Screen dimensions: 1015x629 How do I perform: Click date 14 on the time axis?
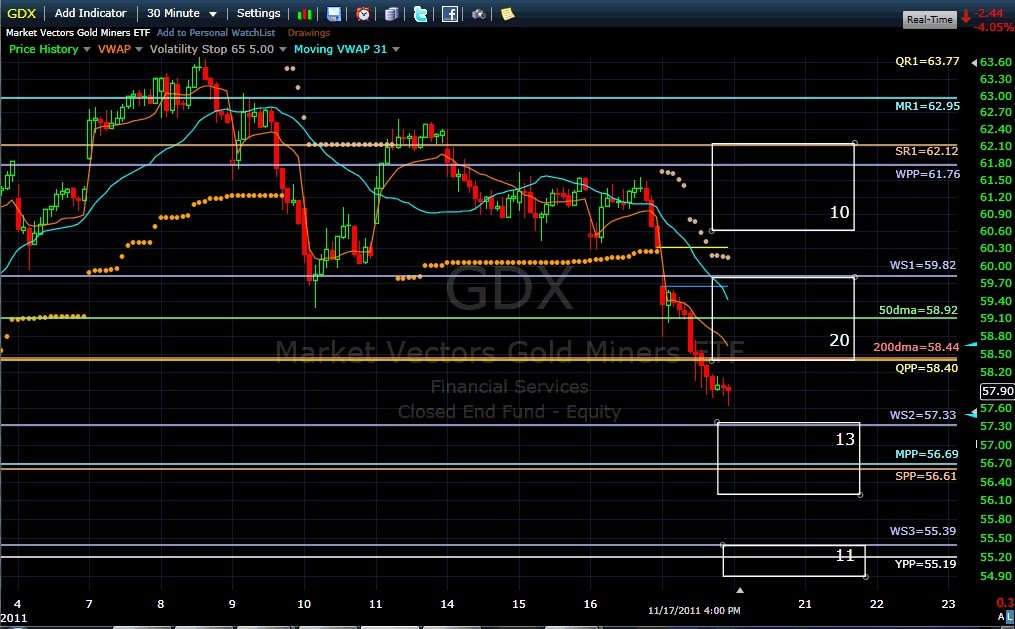447,604
